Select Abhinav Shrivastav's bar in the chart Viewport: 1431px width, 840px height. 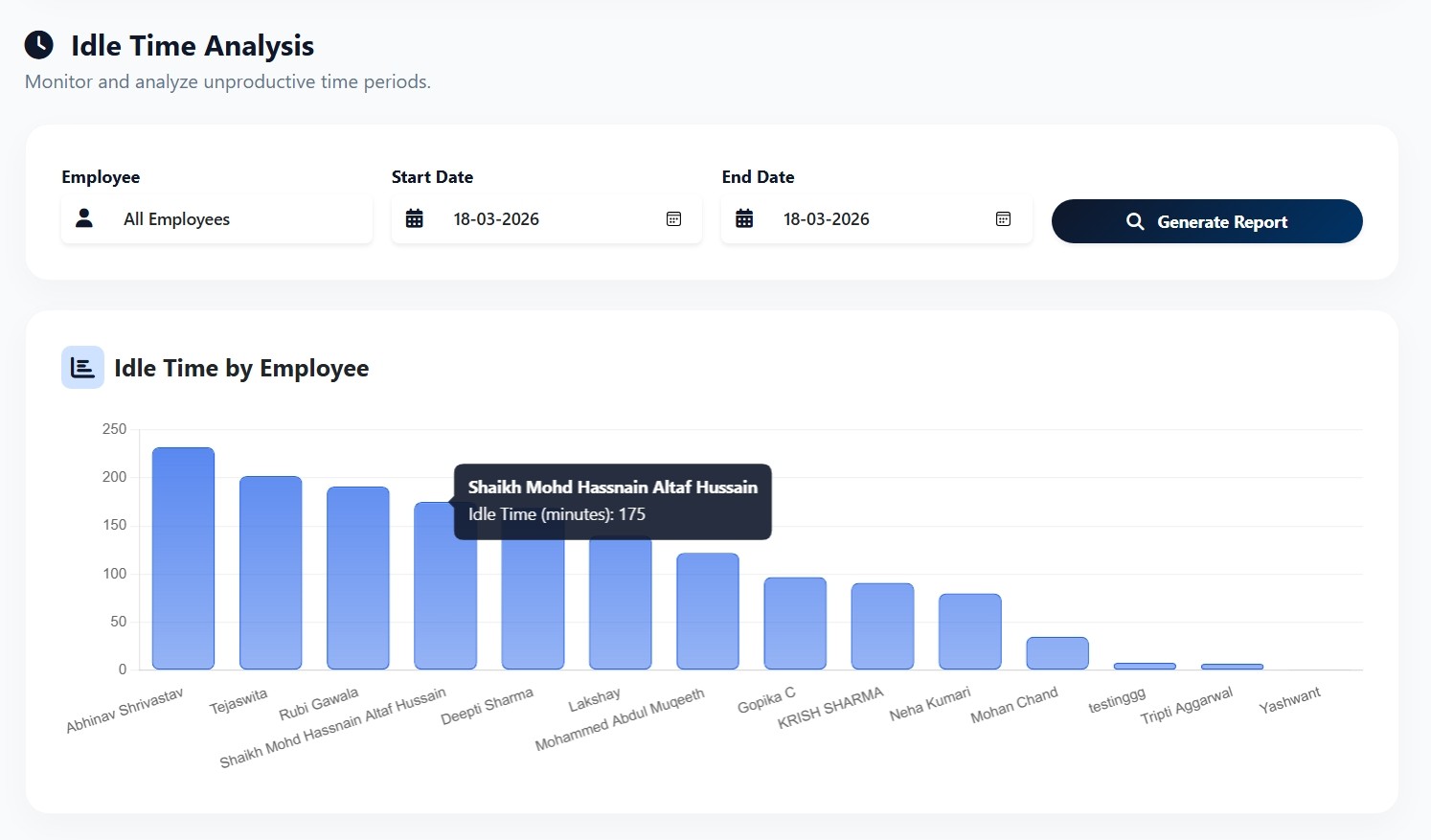pos(182,556)
